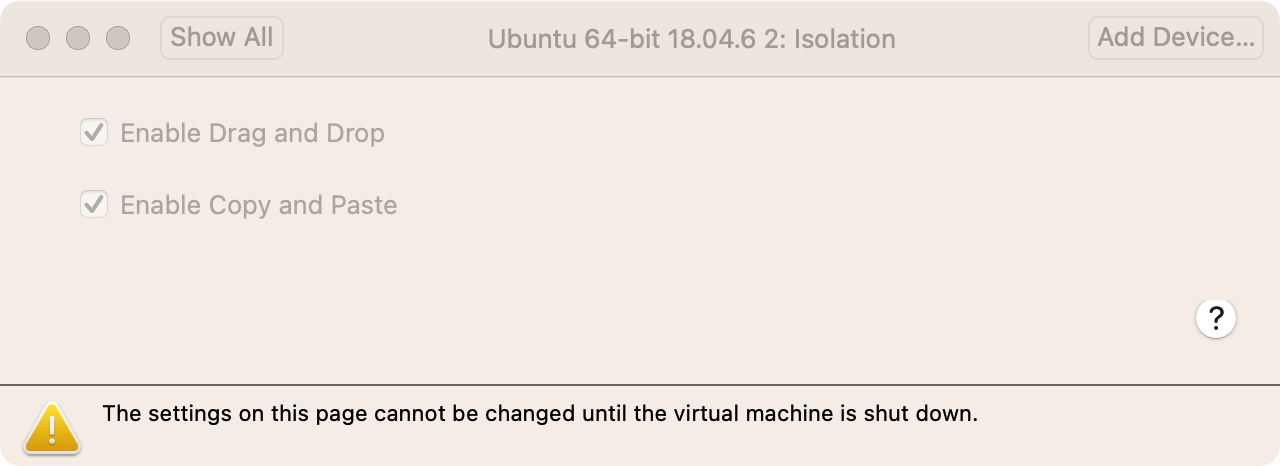Screen dimensions: 1280x466
Task: Uncheck the Drag and Drop option
Action: pyautogui.click(x=94, y=132)
